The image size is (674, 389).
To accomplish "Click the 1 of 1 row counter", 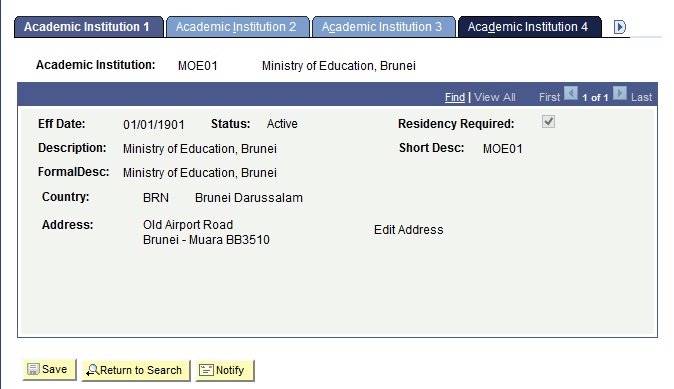I will point(595,98).
